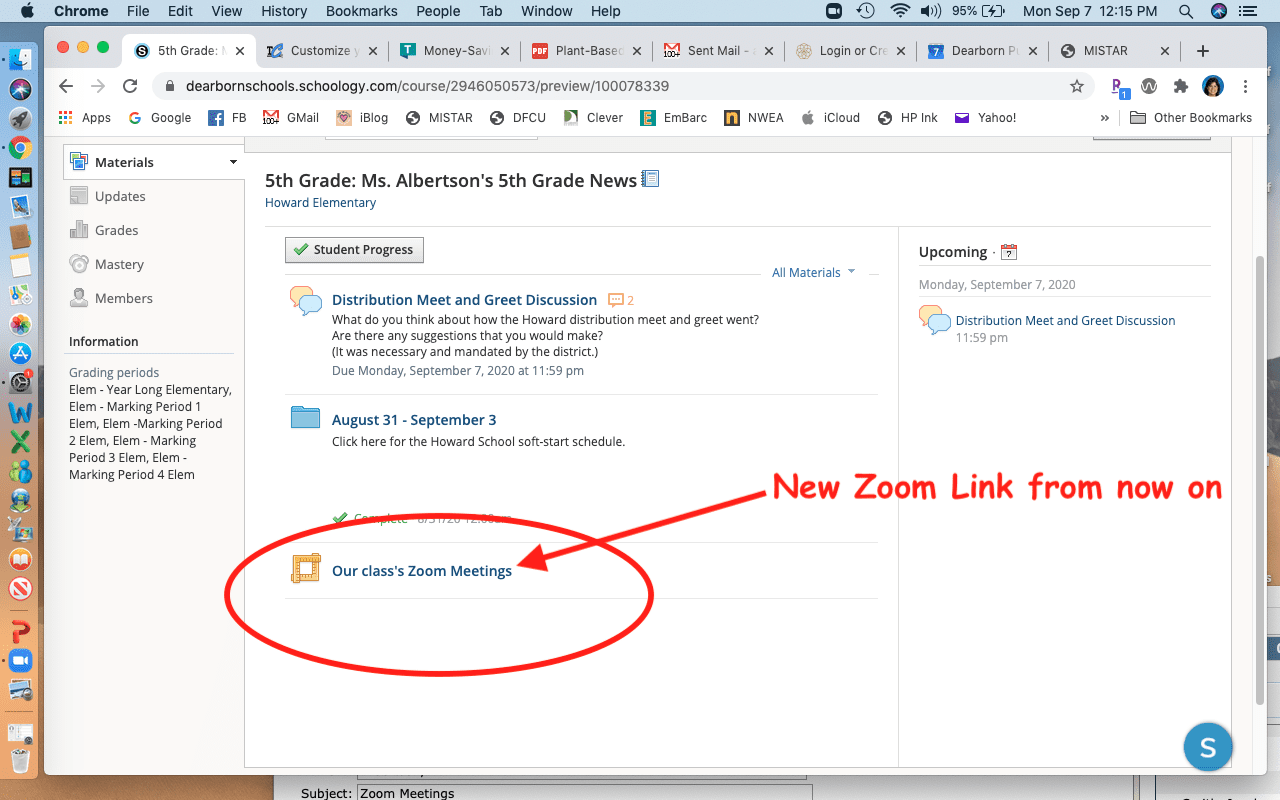Click the blue S support chat button
Screen dimensions: 1280x800
pyautogui.click(x=1208, y=747)
